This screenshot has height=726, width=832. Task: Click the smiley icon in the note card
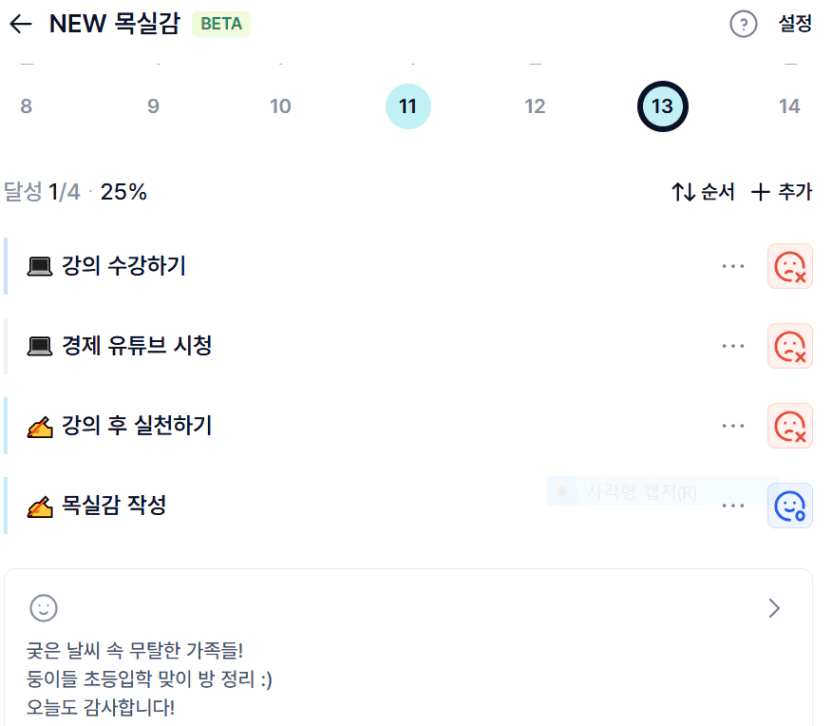(43, 607)
